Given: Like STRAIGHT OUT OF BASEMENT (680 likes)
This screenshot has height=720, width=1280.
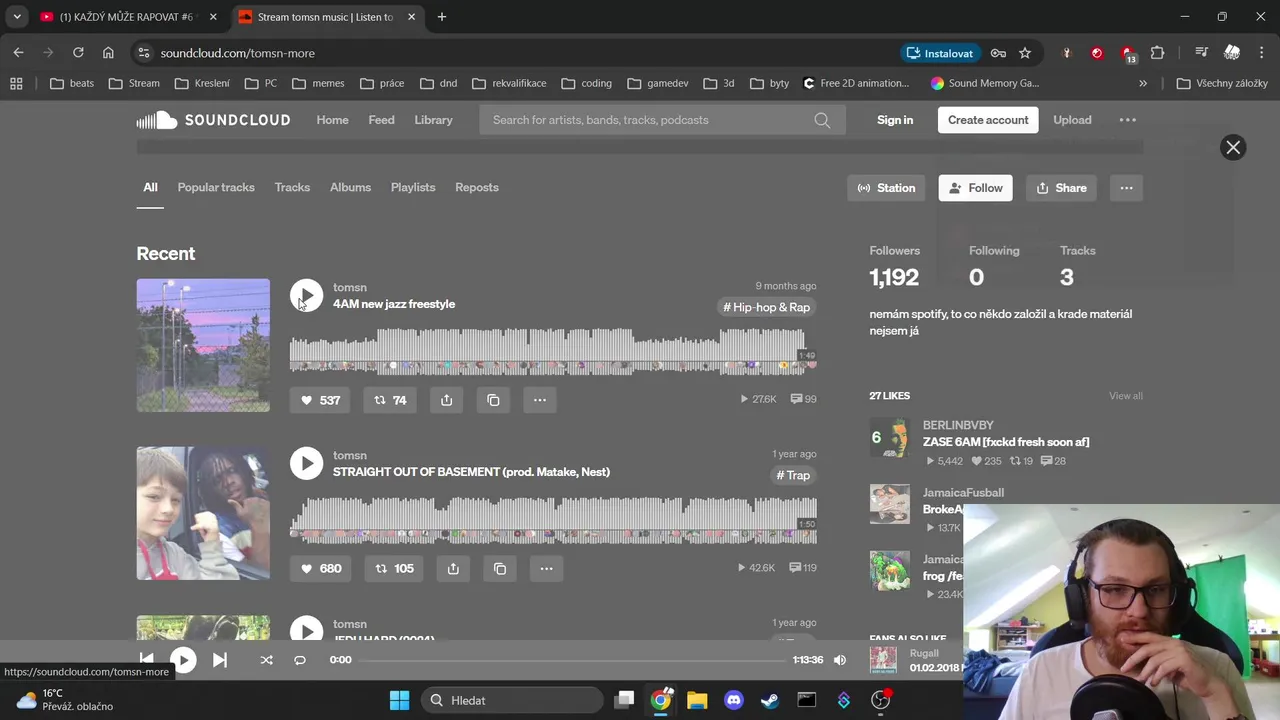Looking at the screenshot, I should (322, 568).
